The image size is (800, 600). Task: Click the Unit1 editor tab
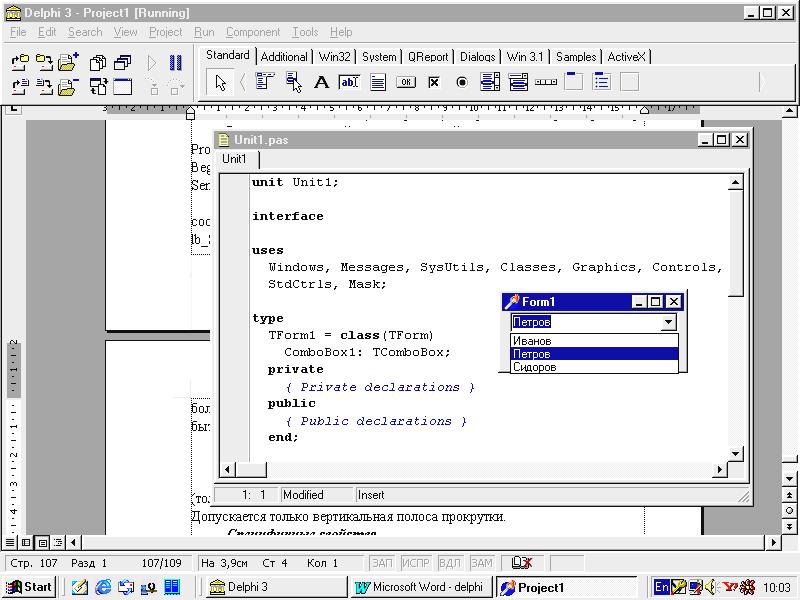[234, 159]
